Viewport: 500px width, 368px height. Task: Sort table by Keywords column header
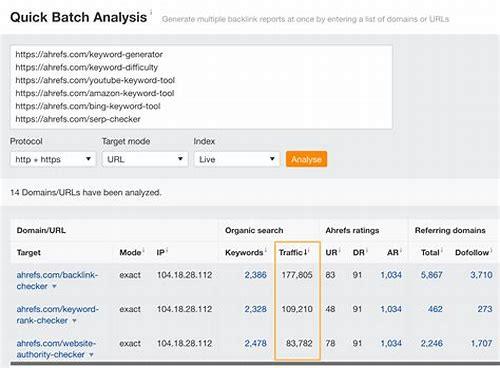(x=244, y=252)
